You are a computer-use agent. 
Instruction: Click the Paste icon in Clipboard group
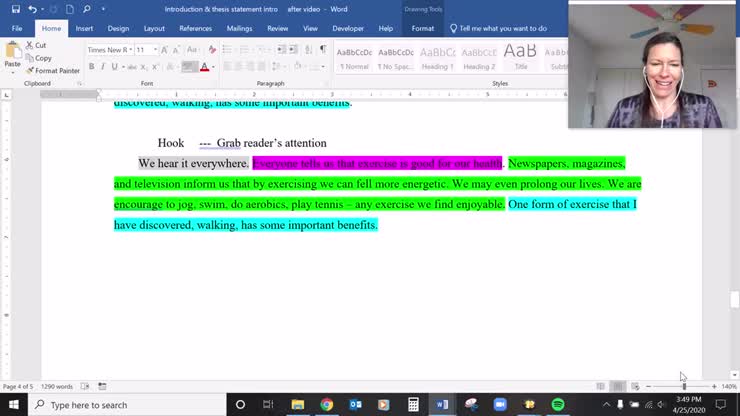tap(12, 49)
